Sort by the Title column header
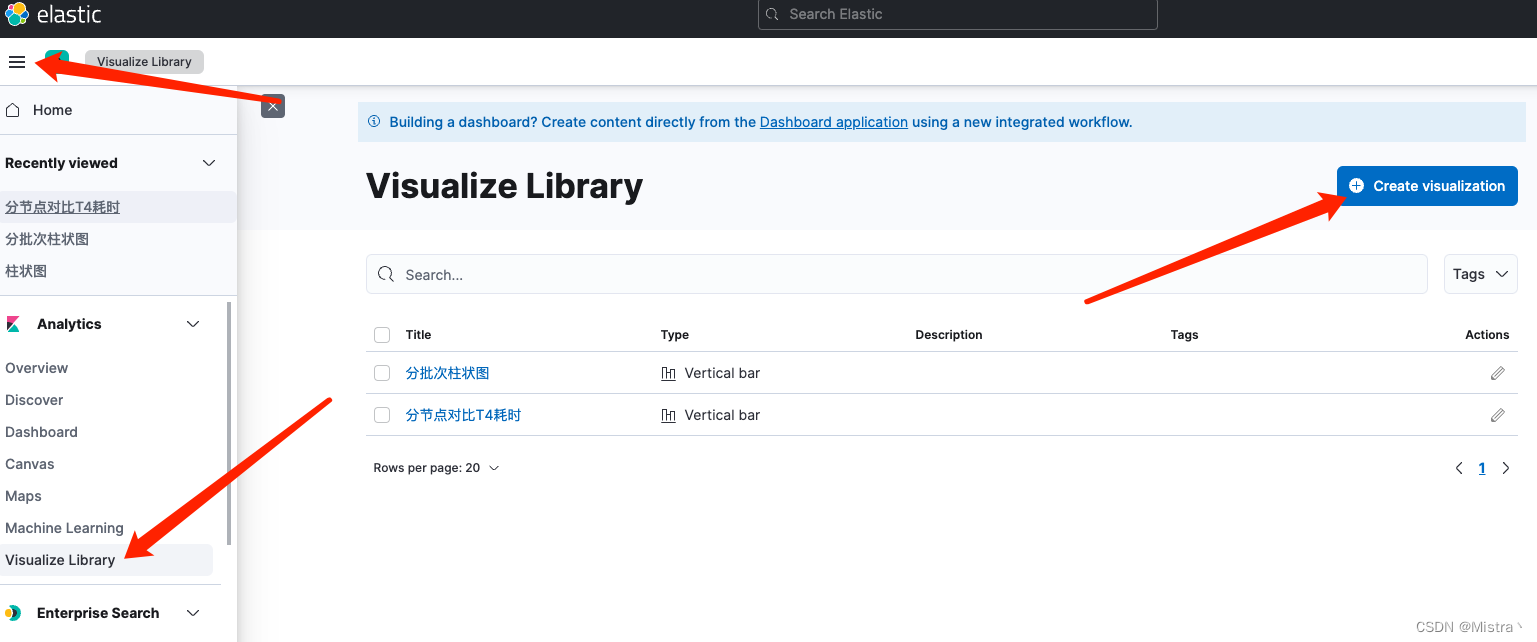 tap(418, 335)
